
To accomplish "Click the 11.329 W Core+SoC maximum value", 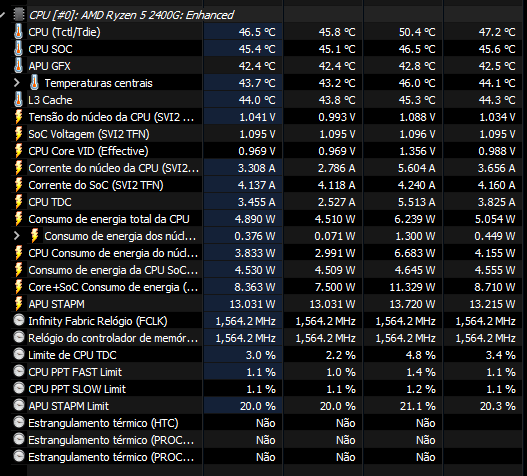I will tap(412, 287).
